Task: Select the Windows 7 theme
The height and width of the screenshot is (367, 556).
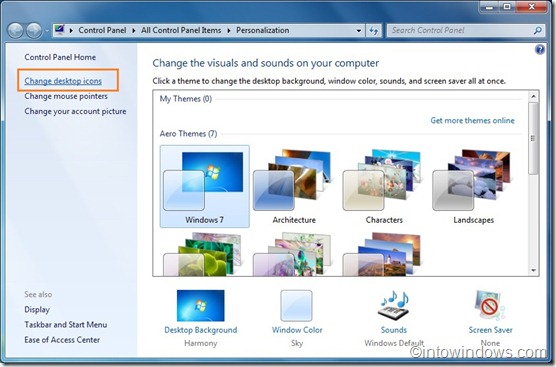Action: coord(205,186)
